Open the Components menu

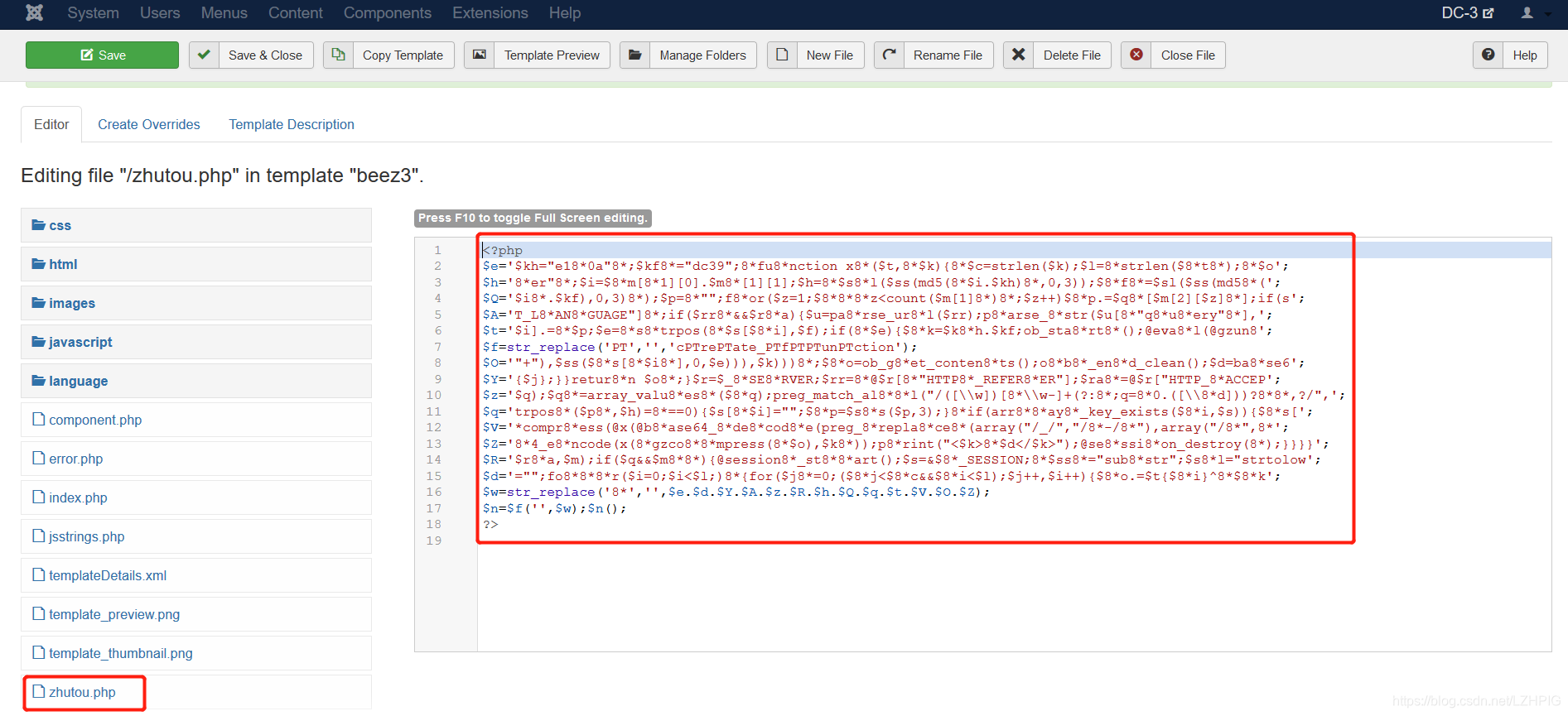pos(387,13)
